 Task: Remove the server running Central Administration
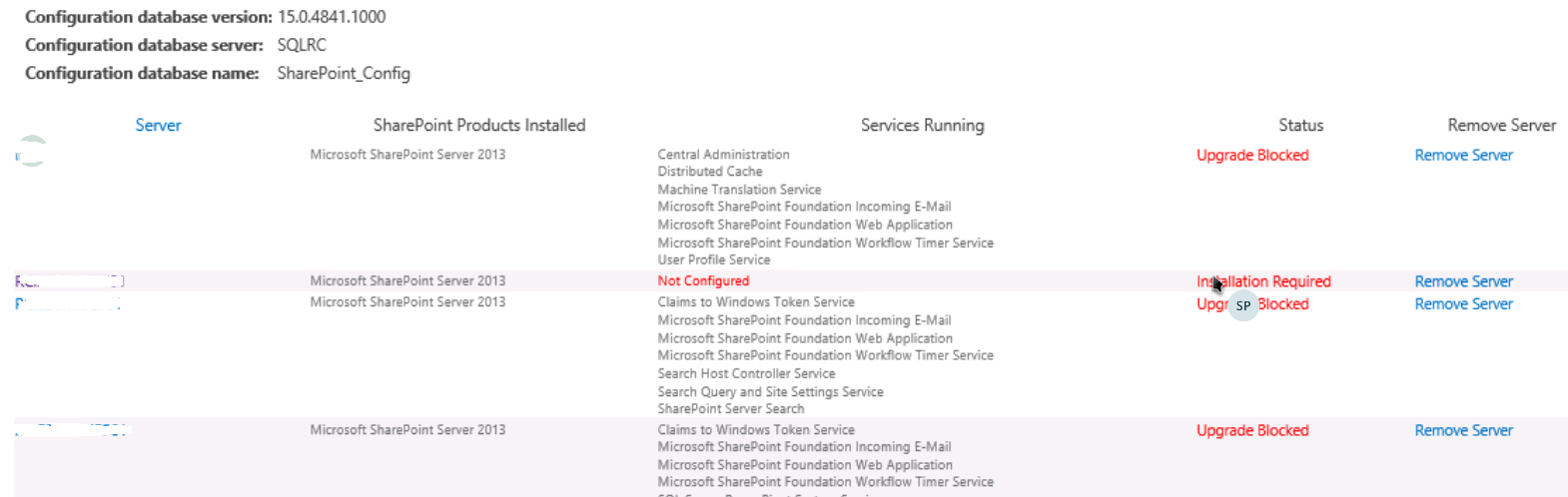click(x=1463, y=155)
